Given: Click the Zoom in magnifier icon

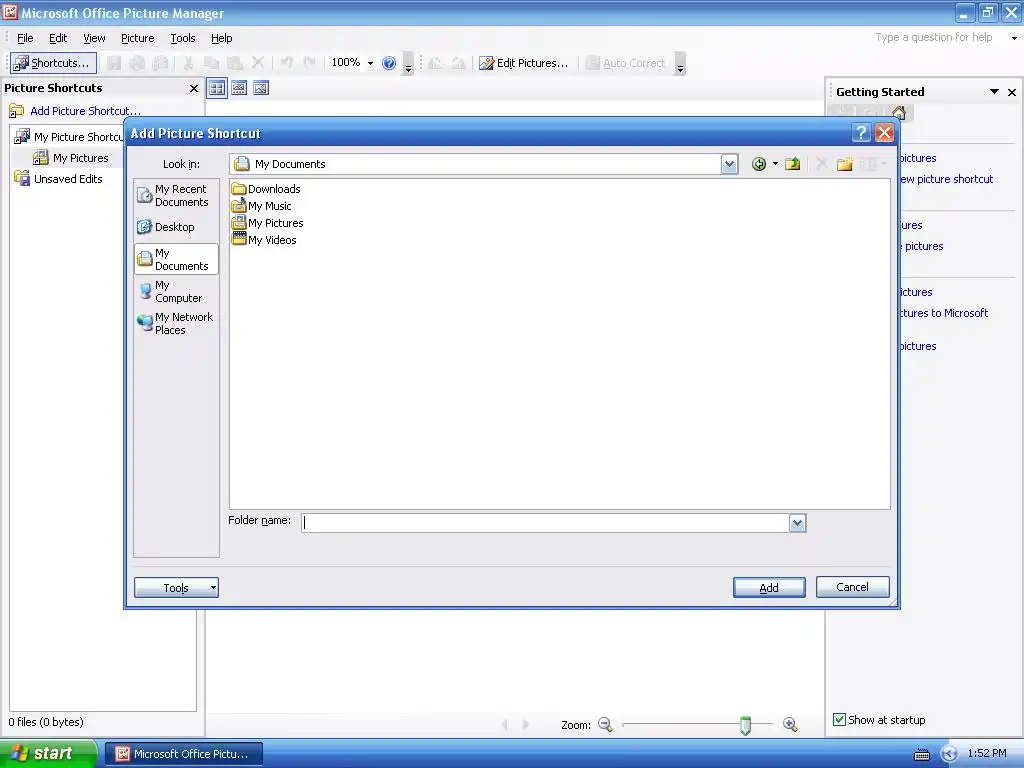Looking at the screenshot, I should click(x=790, y=724).
